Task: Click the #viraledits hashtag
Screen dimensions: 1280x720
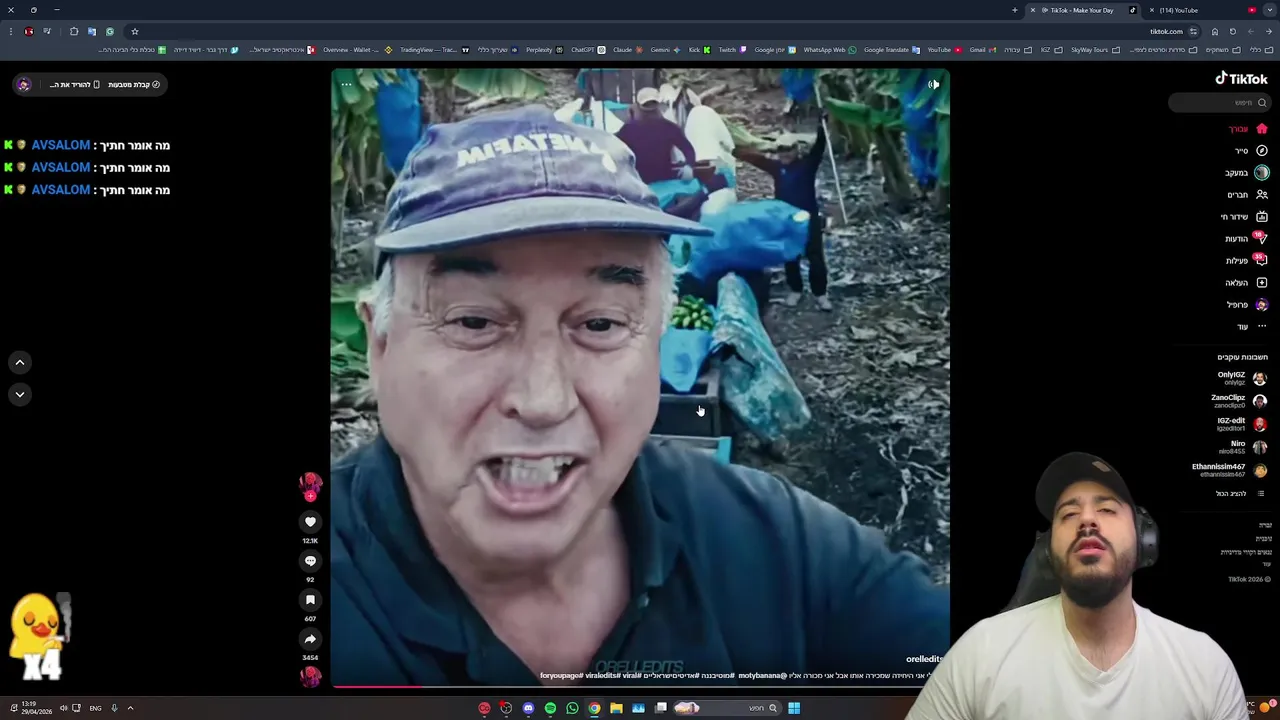Action: tap(602, 676)
